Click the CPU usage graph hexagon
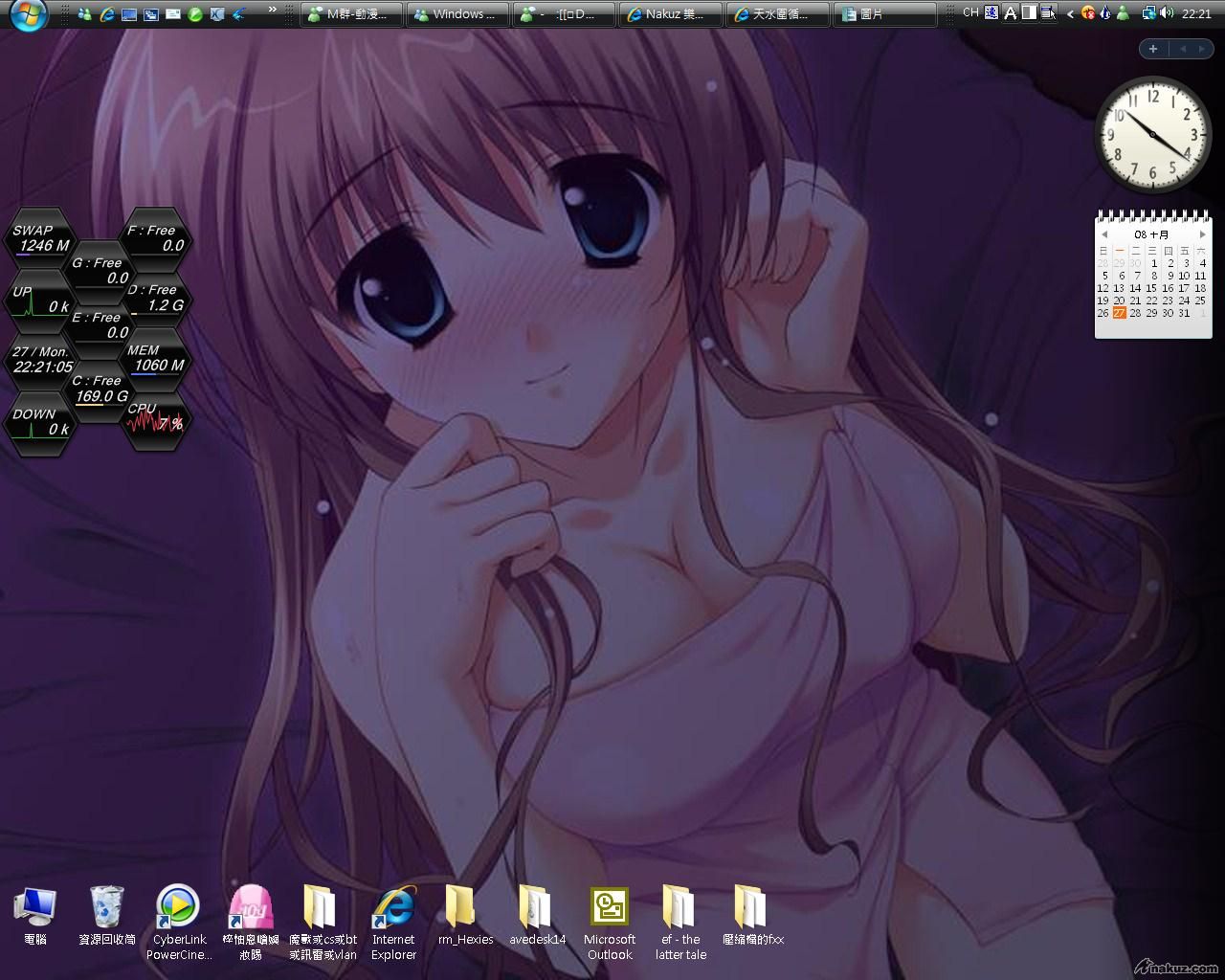 155,420
